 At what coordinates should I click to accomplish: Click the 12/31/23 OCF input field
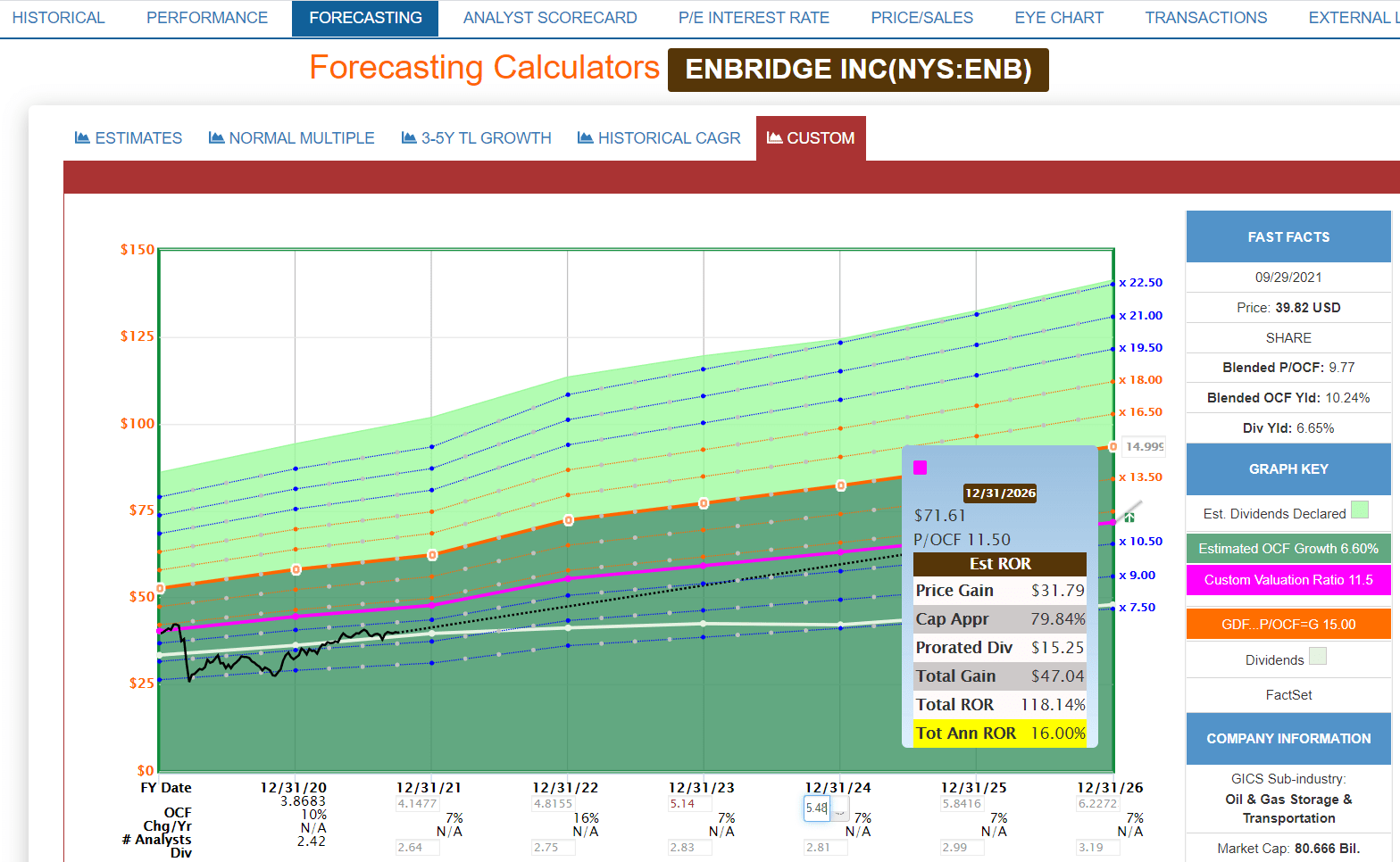pos(689,804)
